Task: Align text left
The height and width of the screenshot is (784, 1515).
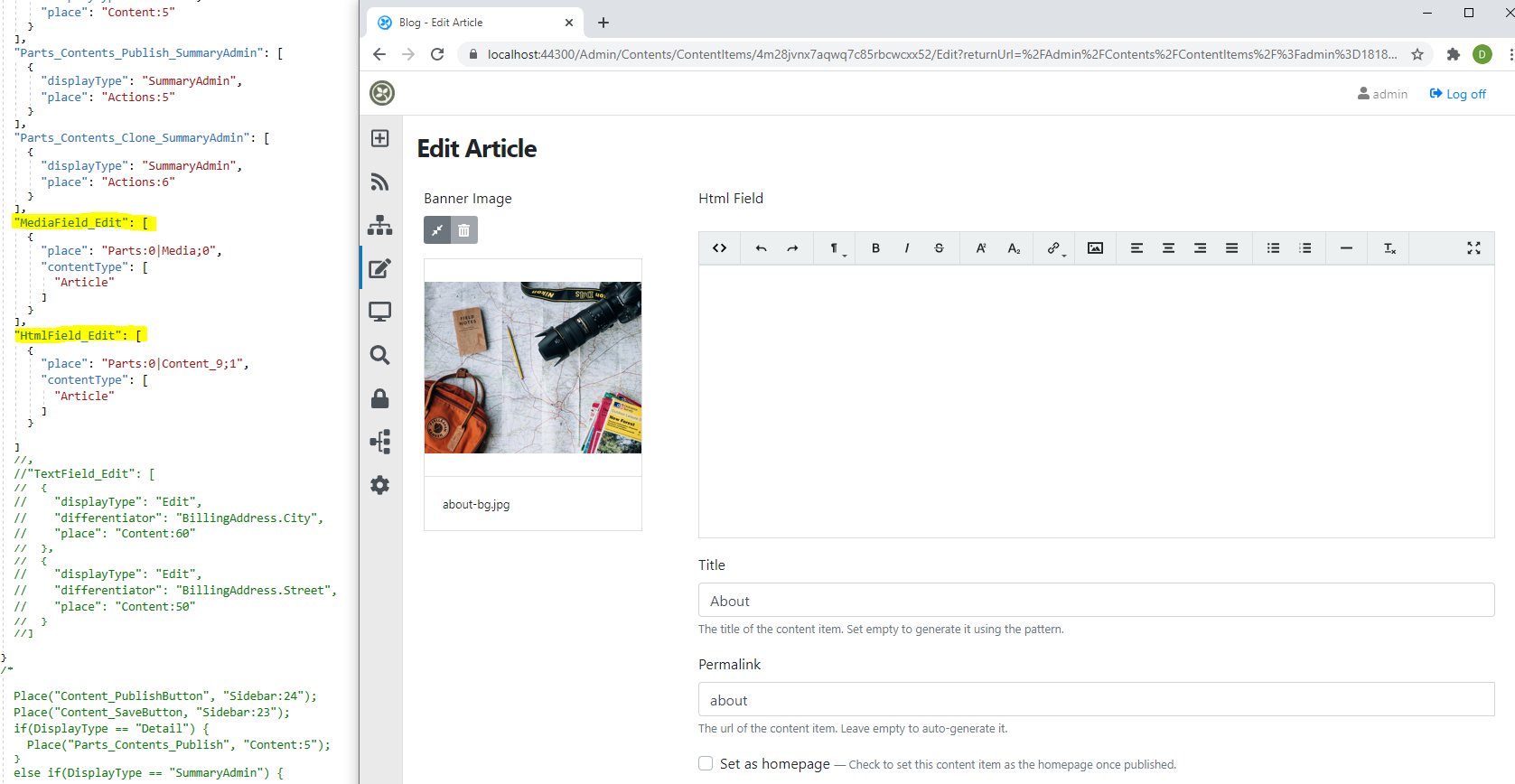Action: [1136, 248]
